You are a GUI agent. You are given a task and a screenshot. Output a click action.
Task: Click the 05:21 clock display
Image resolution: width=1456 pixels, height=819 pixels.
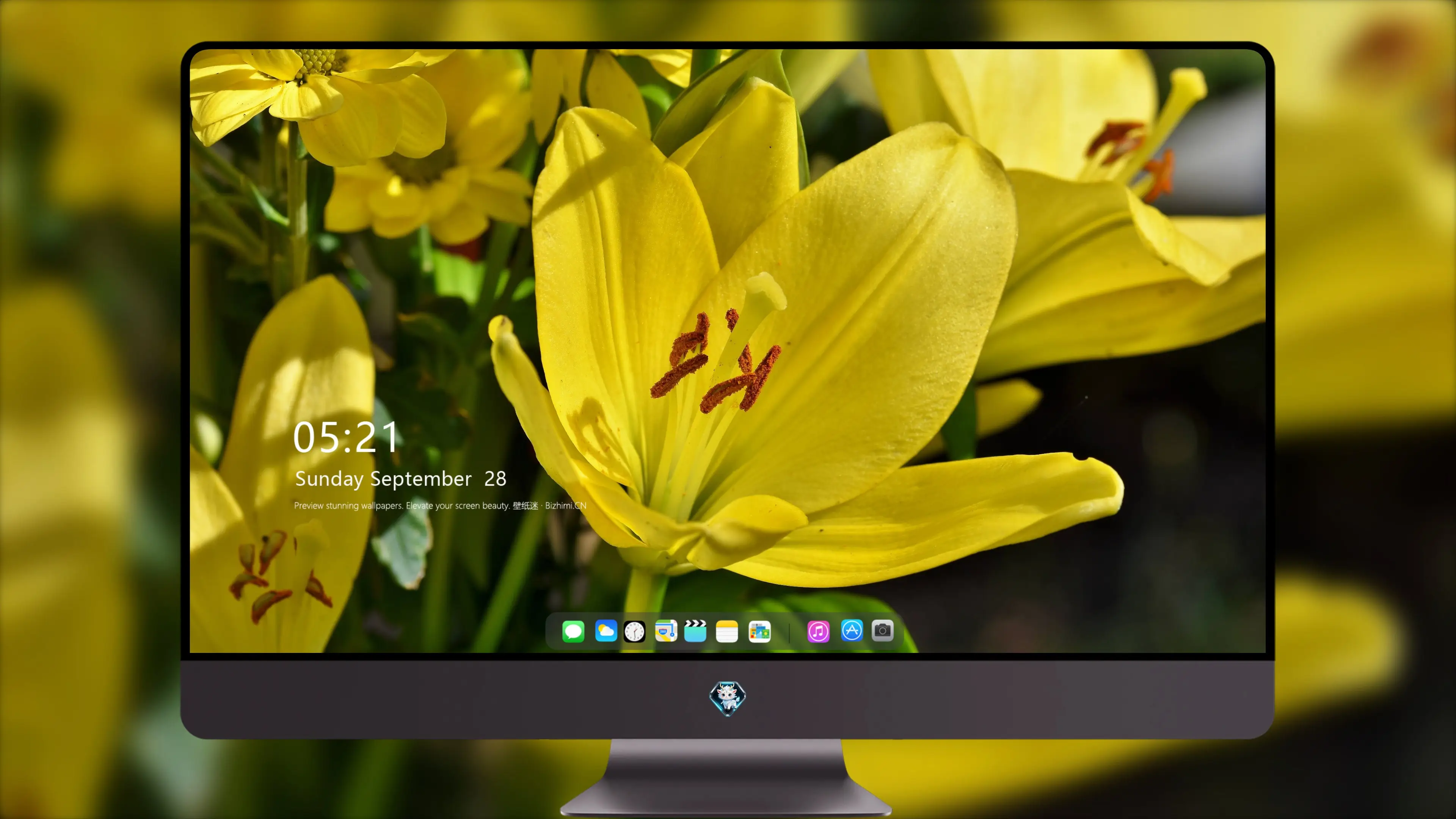click(346, 438)
